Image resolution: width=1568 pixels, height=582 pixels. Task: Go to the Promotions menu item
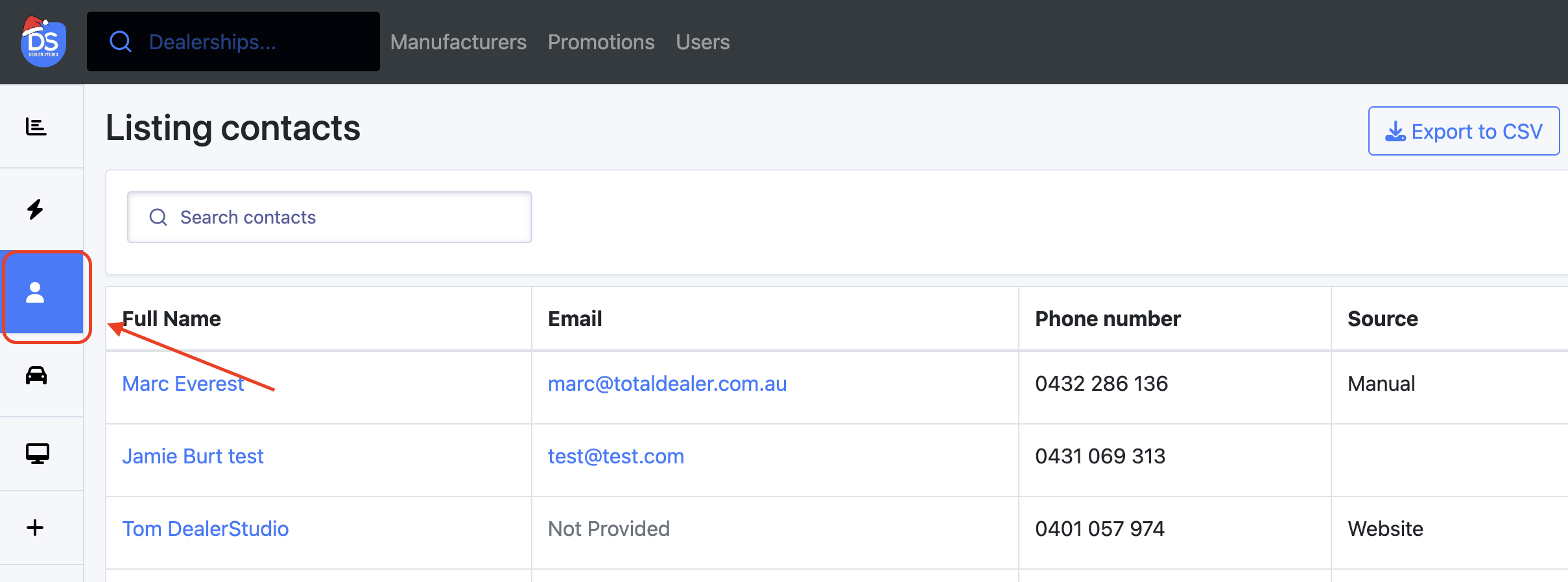[601, 42]
